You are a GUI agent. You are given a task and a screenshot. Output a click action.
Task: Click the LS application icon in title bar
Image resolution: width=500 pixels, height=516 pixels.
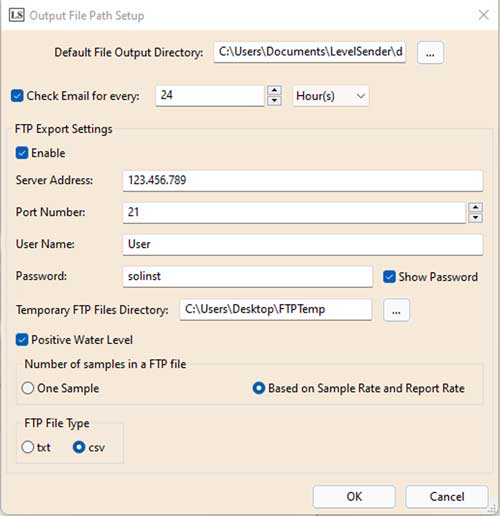(x=17, y=15)
